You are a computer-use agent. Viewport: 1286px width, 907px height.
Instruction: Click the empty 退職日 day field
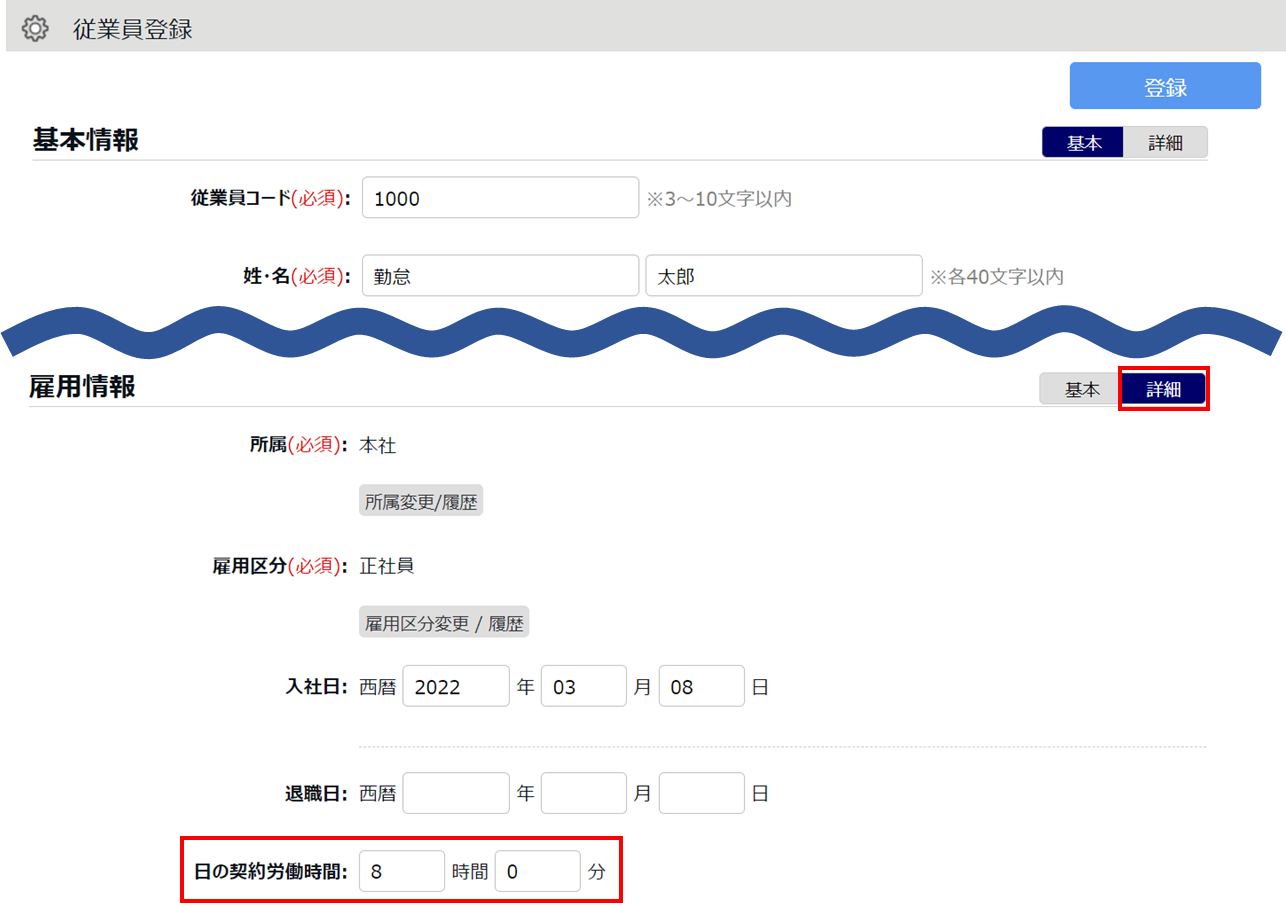(701, 793)
